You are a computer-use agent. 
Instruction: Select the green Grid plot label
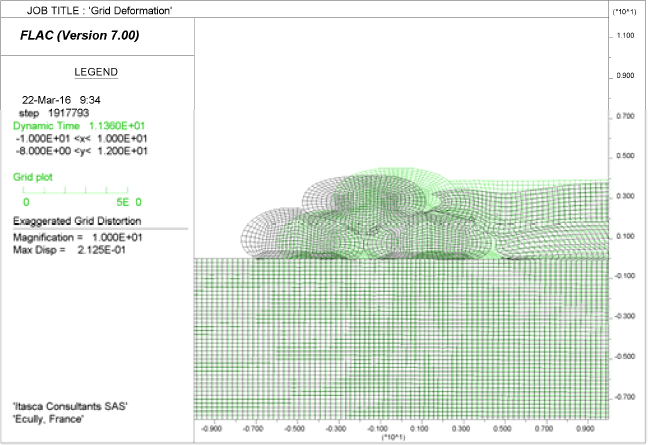[x=33, y=177]
